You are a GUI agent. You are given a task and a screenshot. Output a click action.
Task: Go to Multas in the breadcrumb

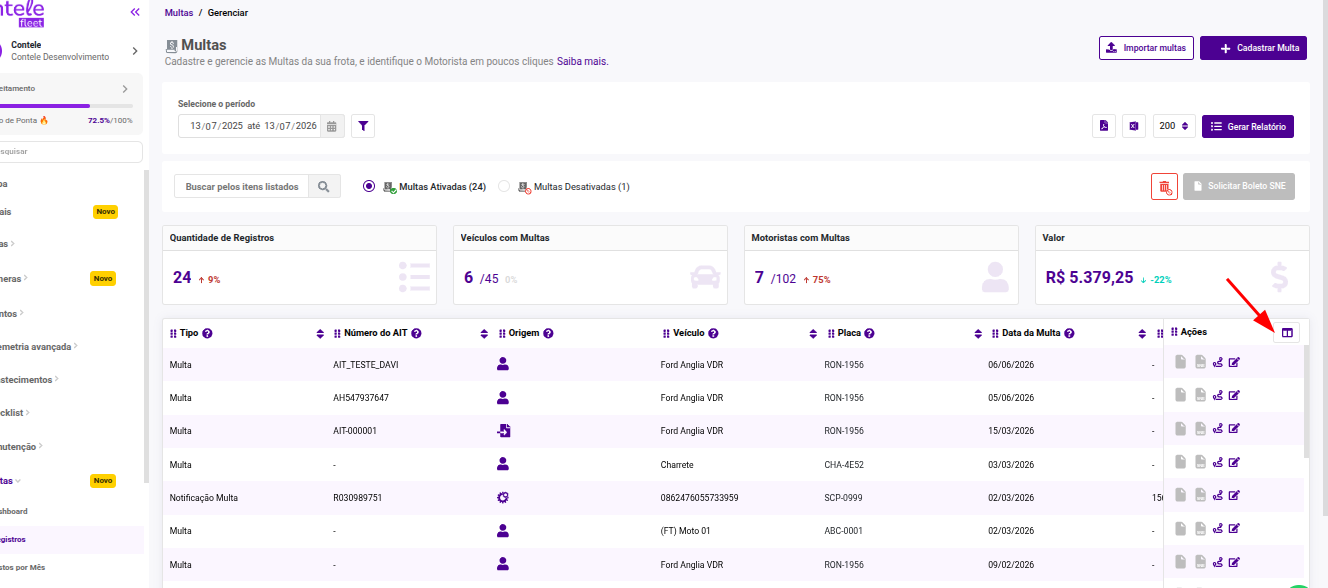(x=179, y=13)
